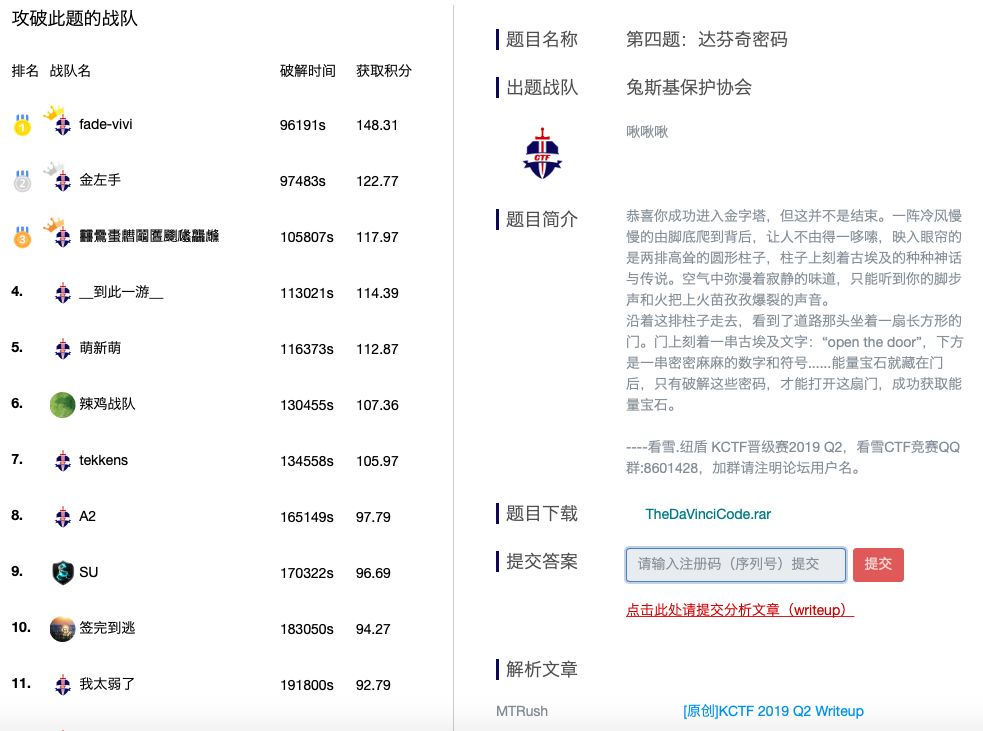The height and width of the screenshot is (731, 983).
Task: Open 签完到逃 team photo avatar
Action: click(x=63, y=629)
